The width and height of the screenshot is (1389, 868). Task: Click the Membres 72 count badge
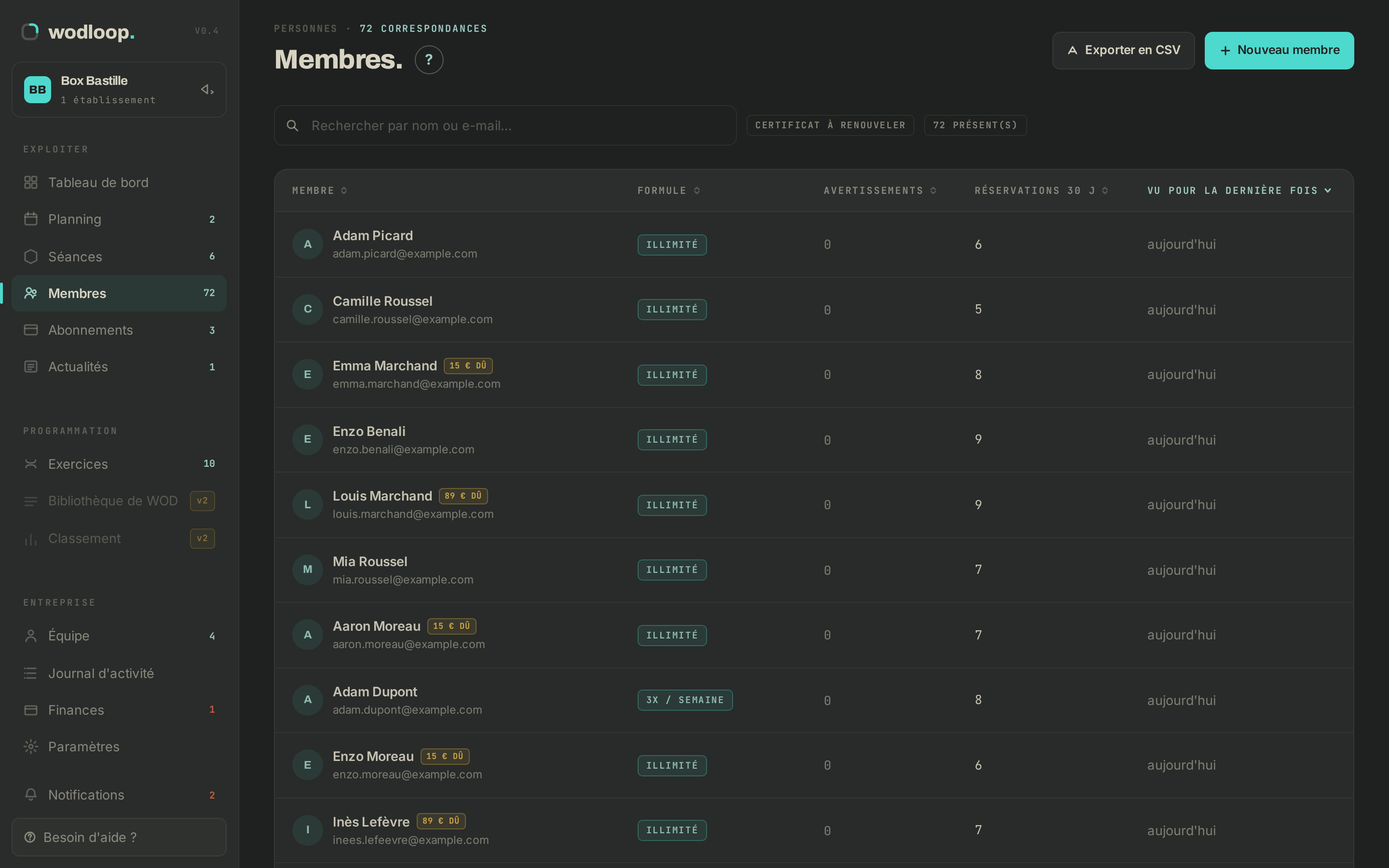point(209,293)
